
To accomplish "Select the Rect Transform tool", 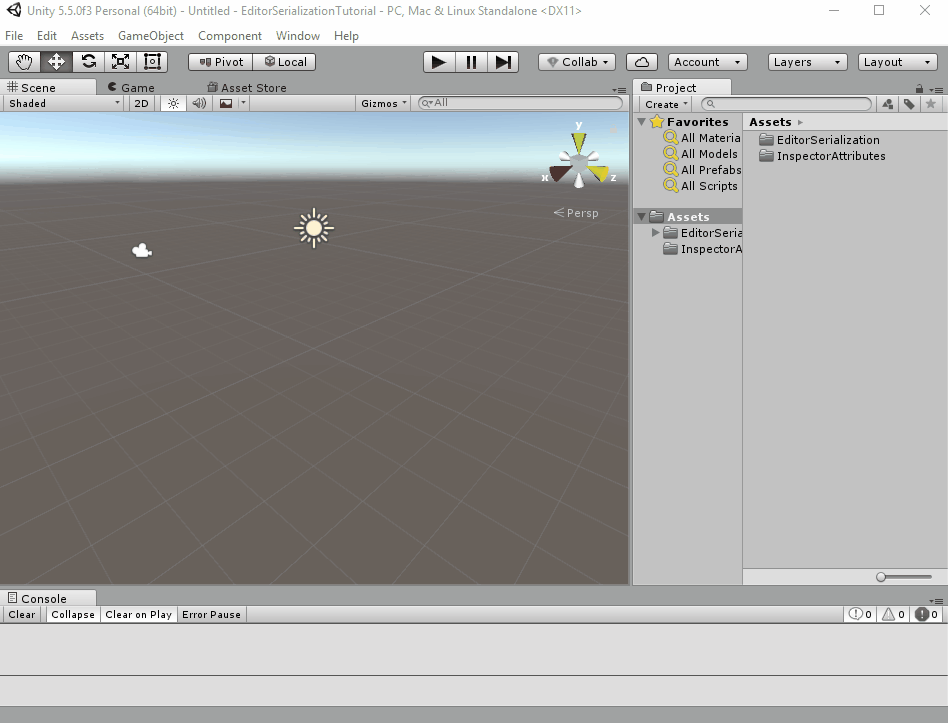I will pos(152,61).
